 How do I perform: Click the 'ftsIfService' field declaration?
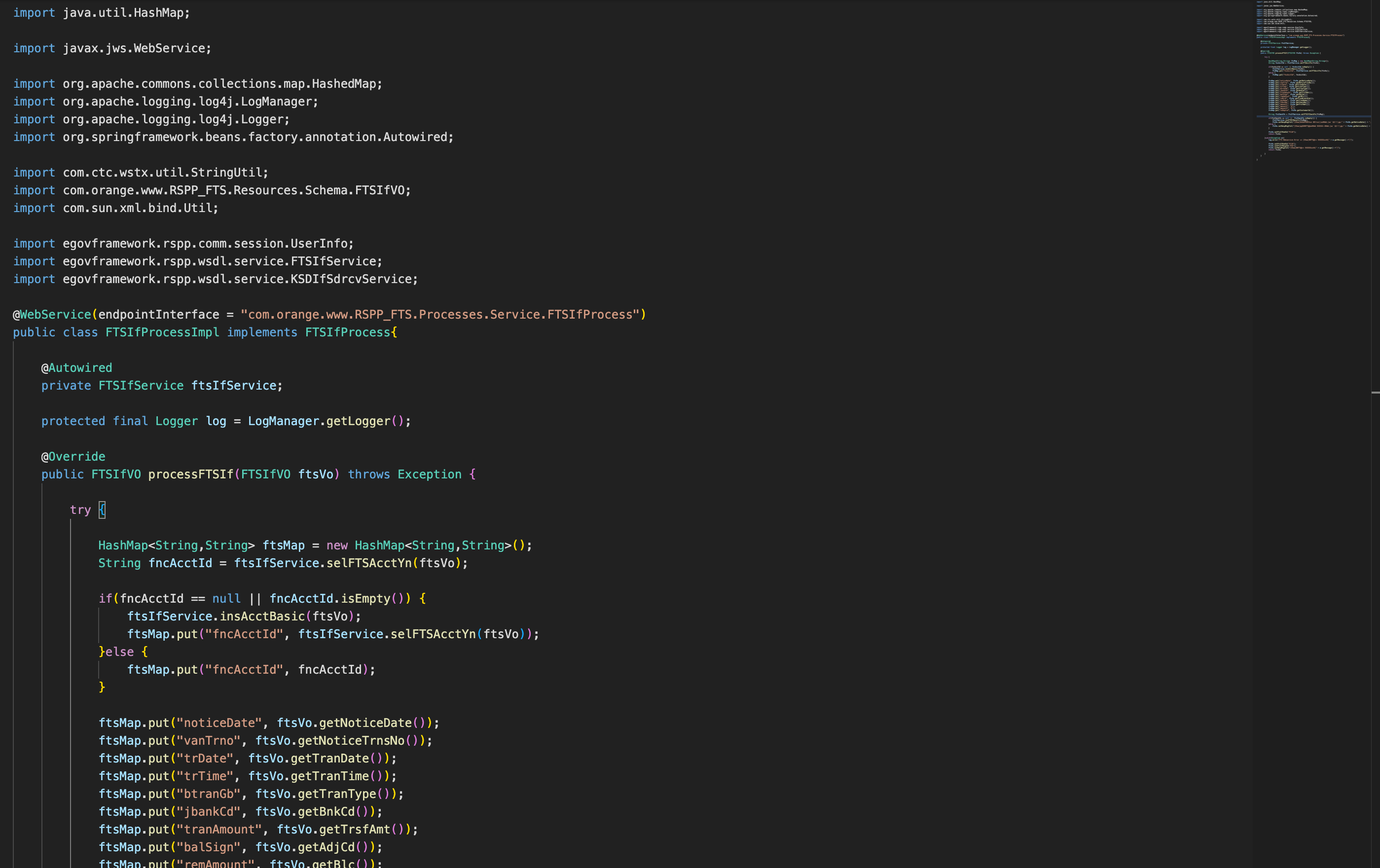(x=162, y=386)
